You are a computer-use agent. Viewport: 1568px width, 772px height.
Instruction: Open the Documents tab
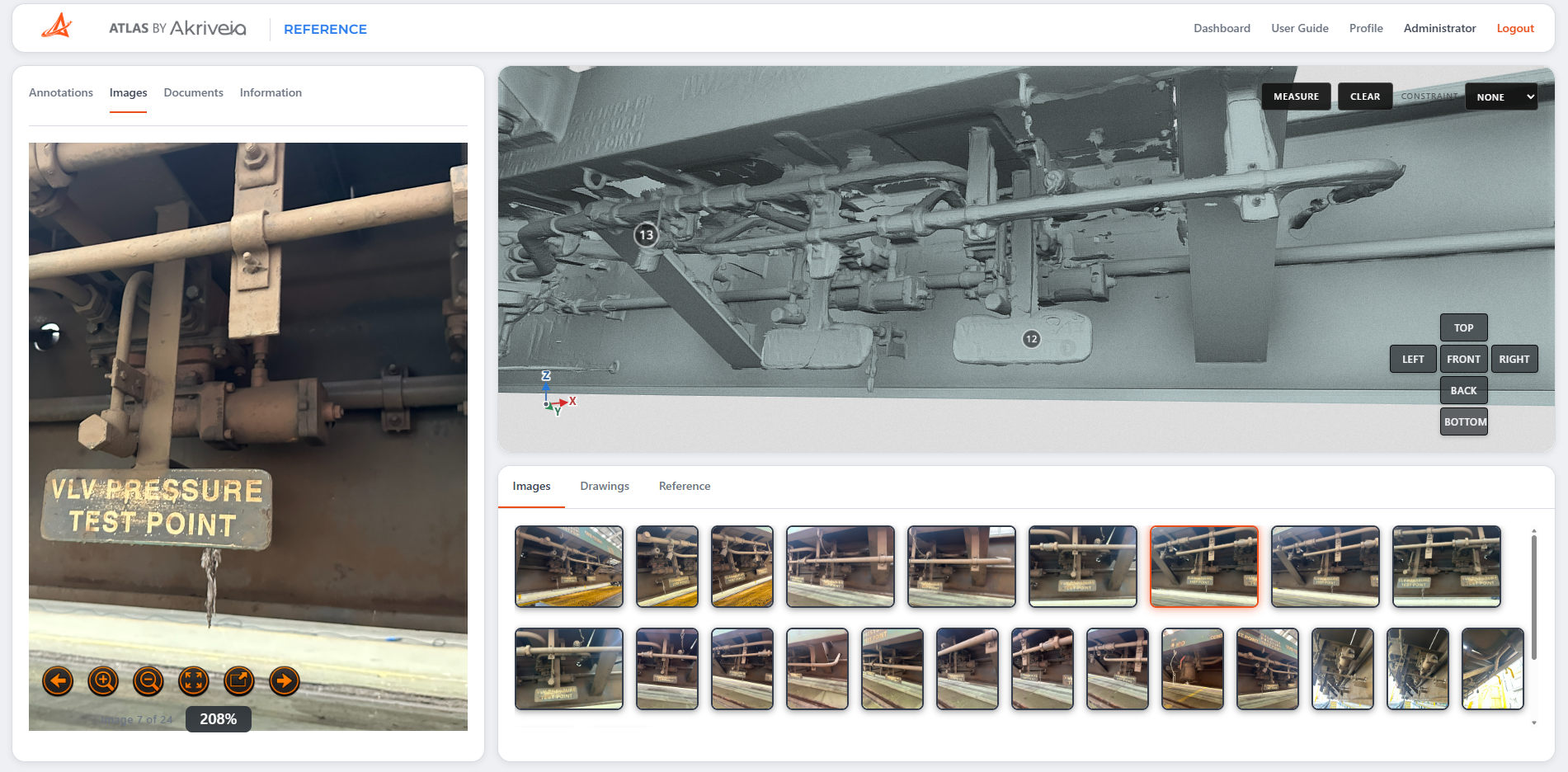coord(194,92)
